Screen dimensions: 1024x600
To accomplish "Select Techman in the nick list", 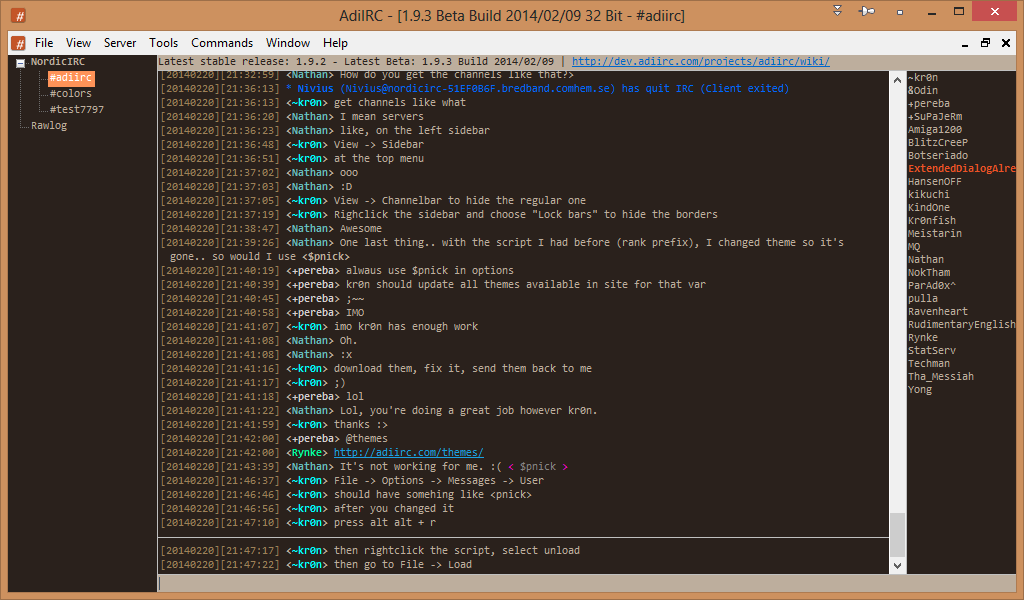I will [929, 364].
